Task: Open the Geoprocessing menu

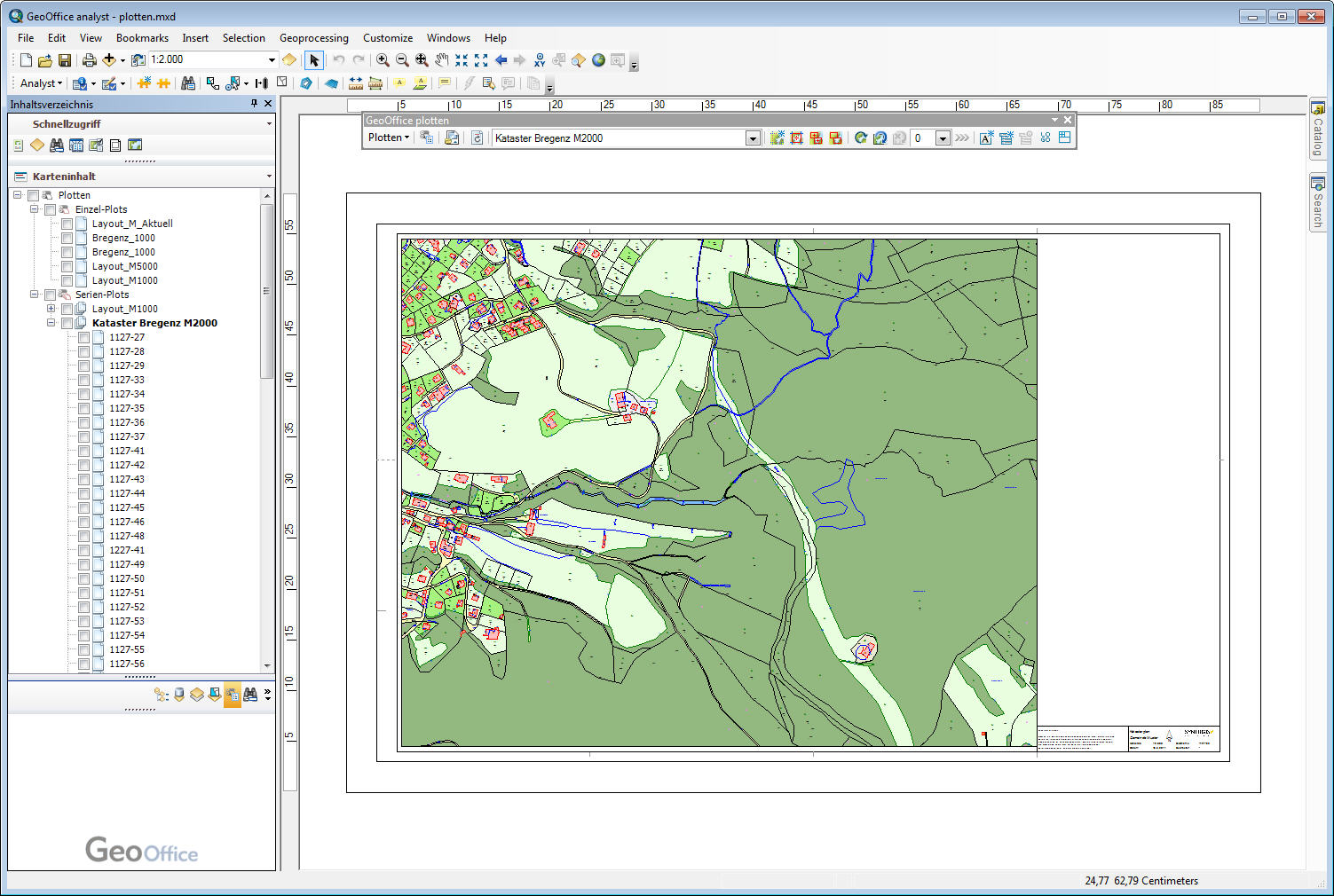Action: (x=313, y=38)
